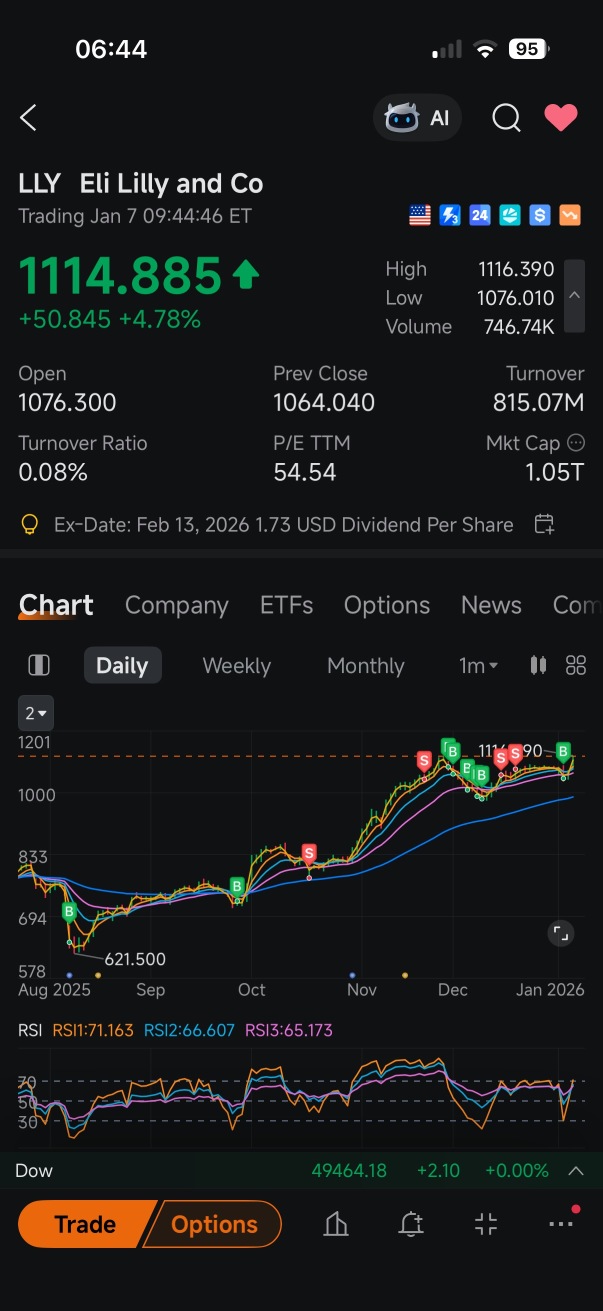Select the Daily chart interval

click(x=122, y=665)
